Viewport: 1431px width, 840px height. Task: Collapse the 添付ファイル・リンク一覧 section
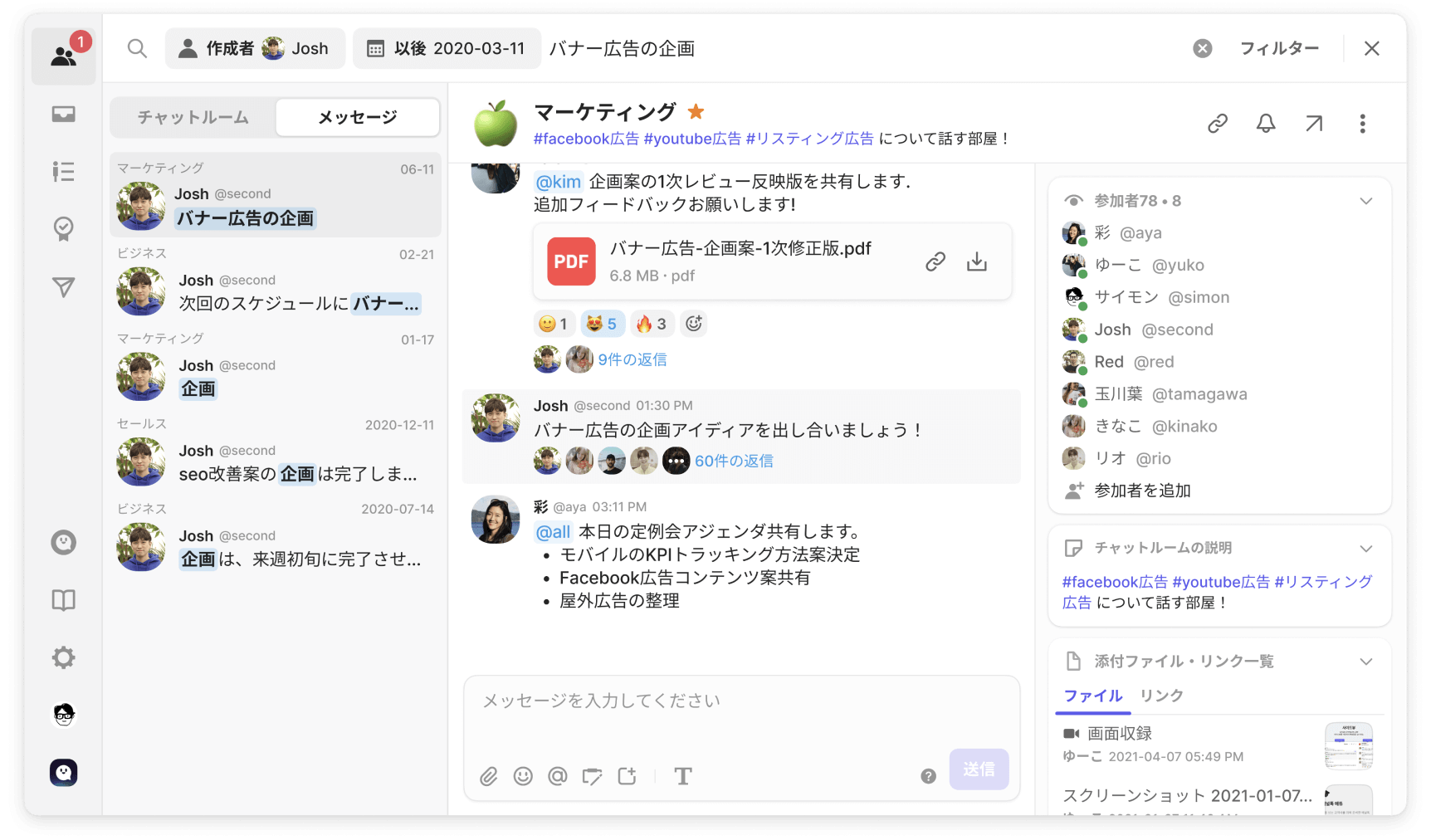pyautogui.click(x=1365, y=662)
